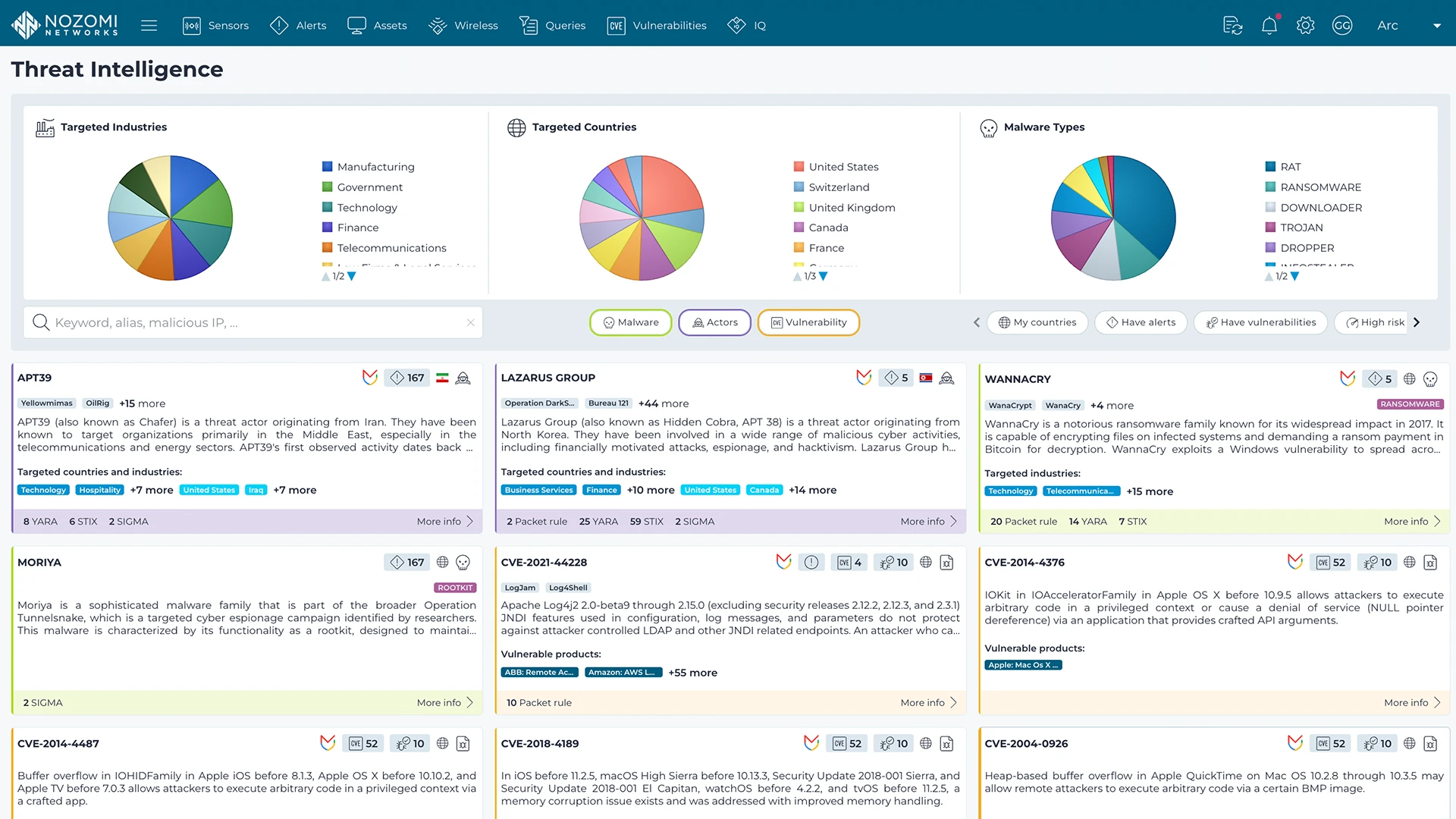Toggle the Vulnerability filter
This screenshot has width=1456, height=819.
point(808,322)
